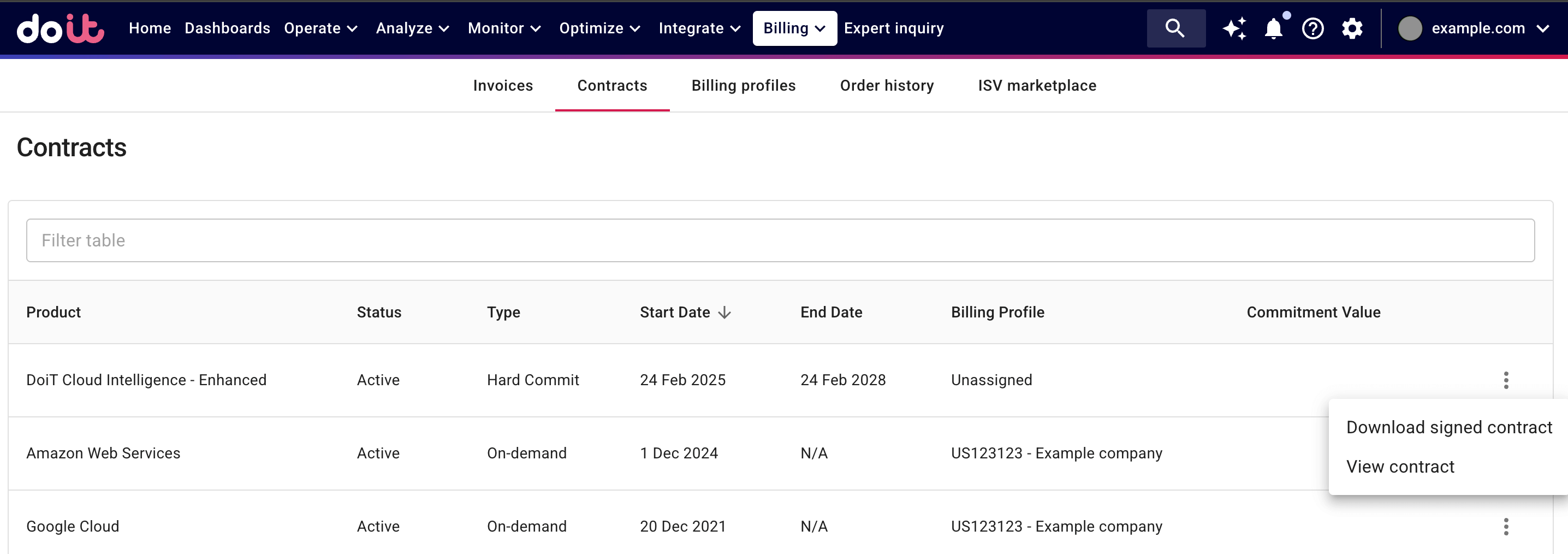The height and width of the screenshot is (554, 1568).
Task: Switch to the Order history tab
Action: tap(887, 85)
